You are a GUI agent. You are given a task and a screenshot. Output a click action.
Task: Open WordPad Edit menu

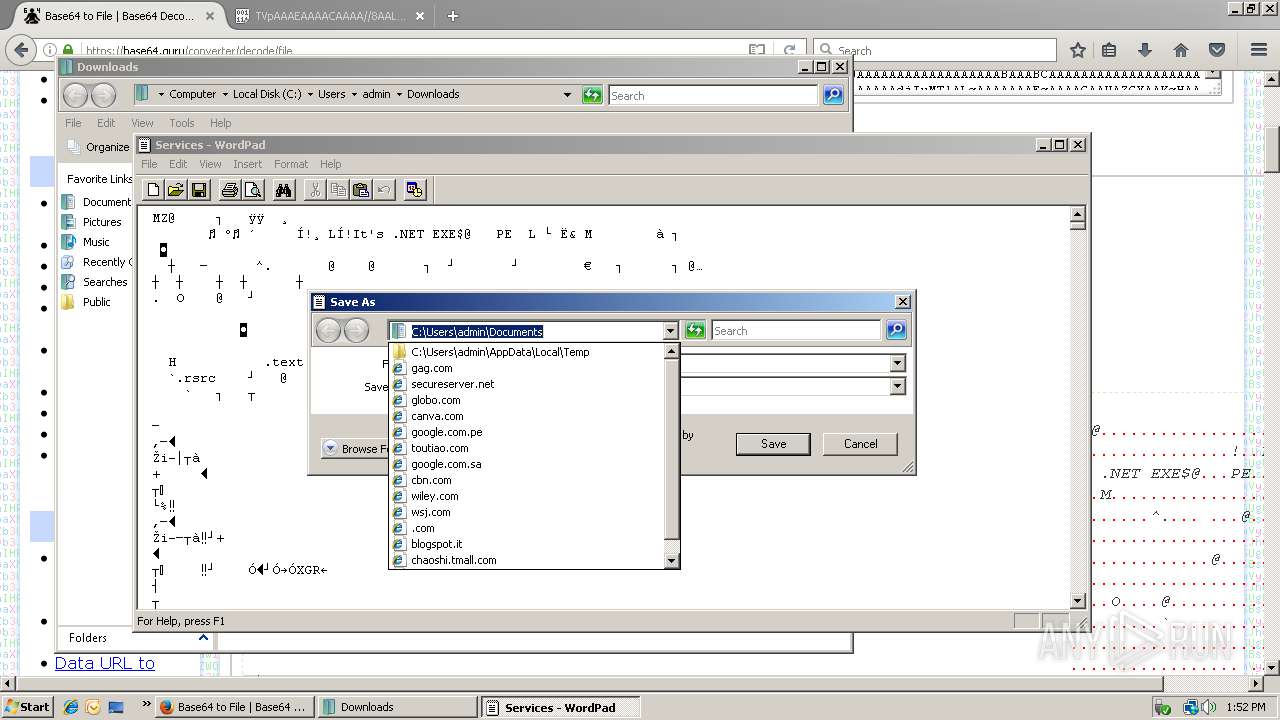click(x=178, y=164)
